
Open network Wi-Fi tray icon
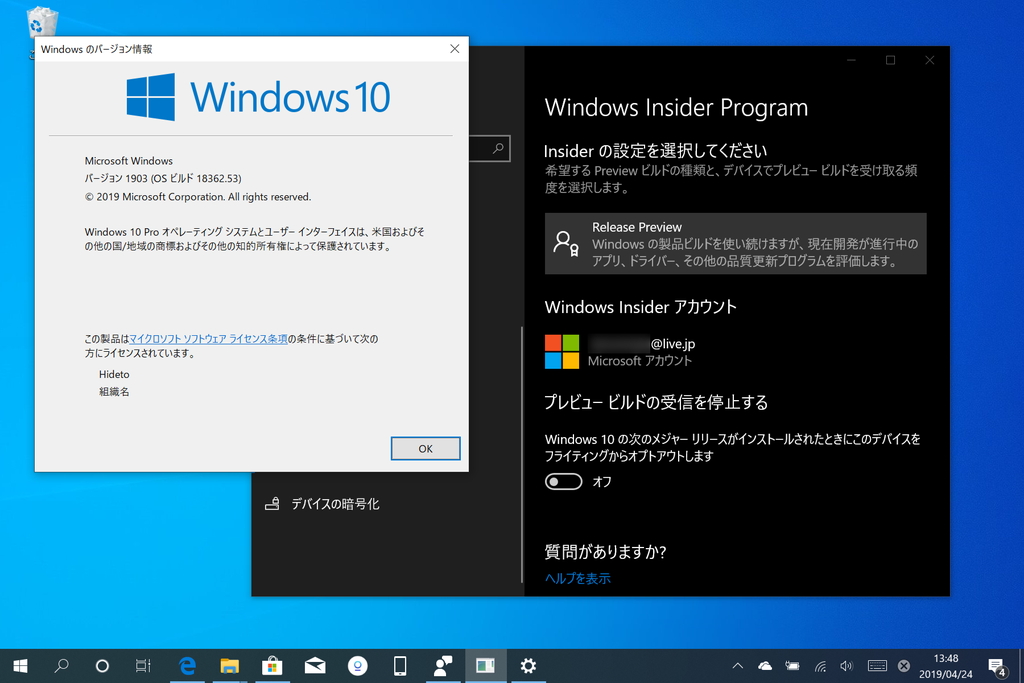coord(820,666)
